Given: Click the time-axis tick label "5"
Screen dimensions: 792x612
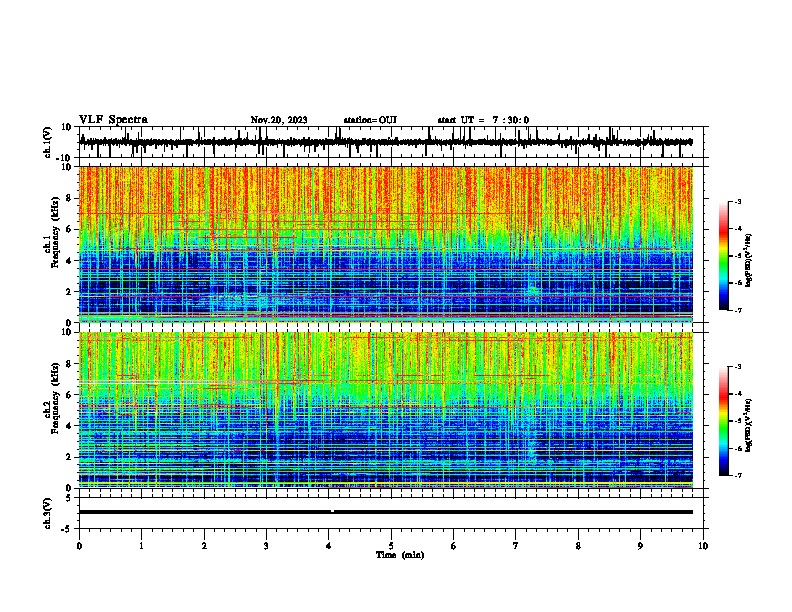Looking at the screenshot, I should pos(391,546).
